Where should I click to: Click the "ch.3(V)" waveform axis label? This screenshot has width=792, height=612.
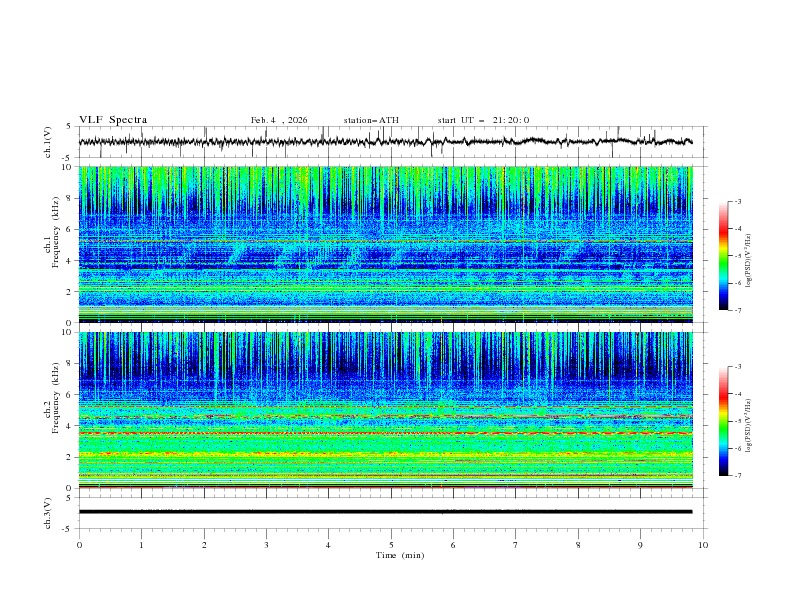(48, 513)
